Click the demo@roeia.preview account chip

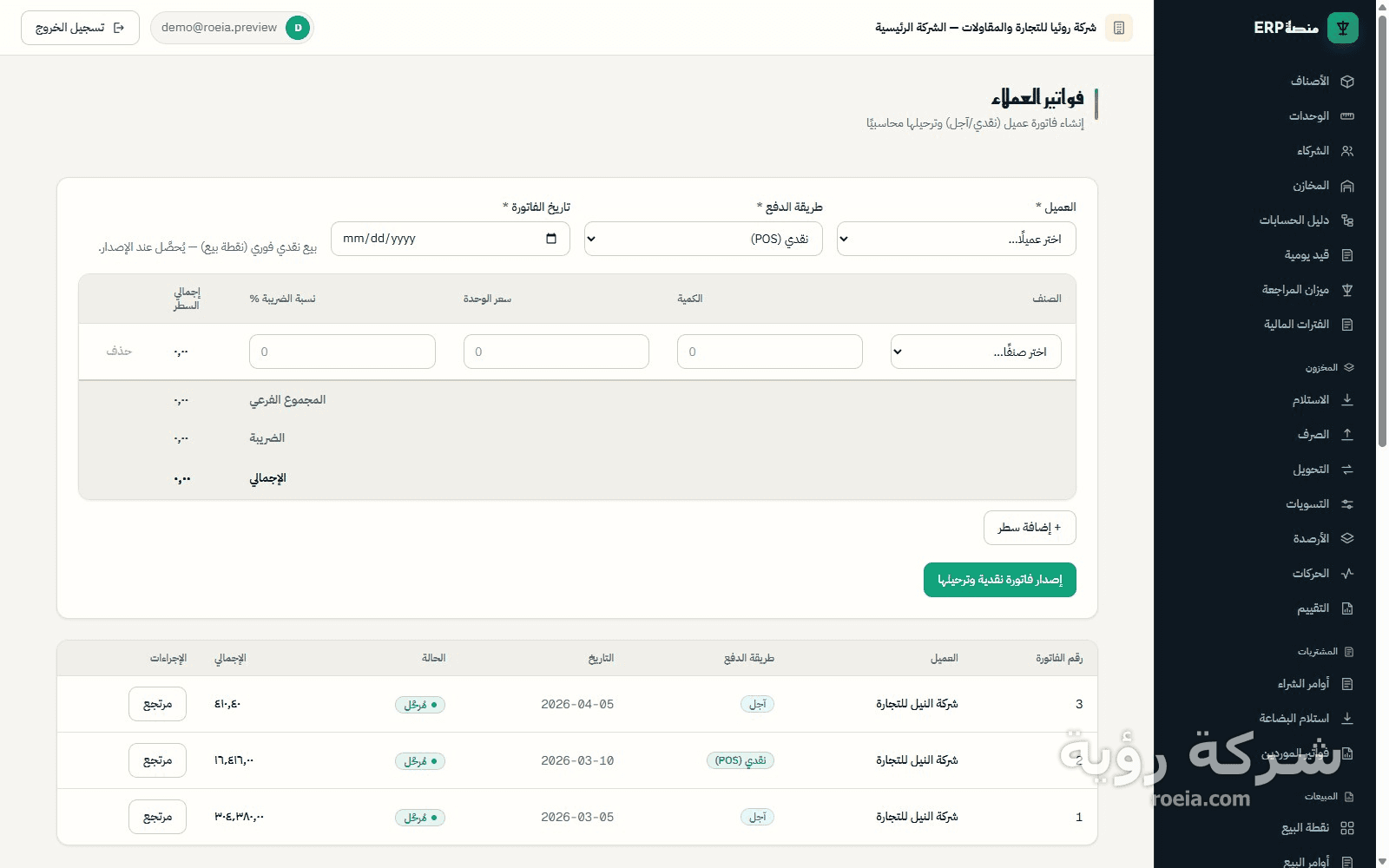232,28
